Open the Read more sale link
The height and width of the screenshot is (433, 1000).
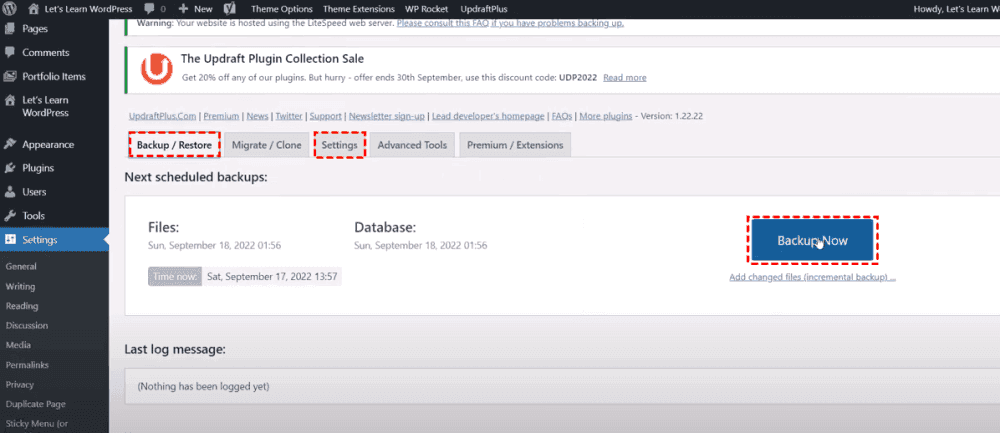point(625,77)
